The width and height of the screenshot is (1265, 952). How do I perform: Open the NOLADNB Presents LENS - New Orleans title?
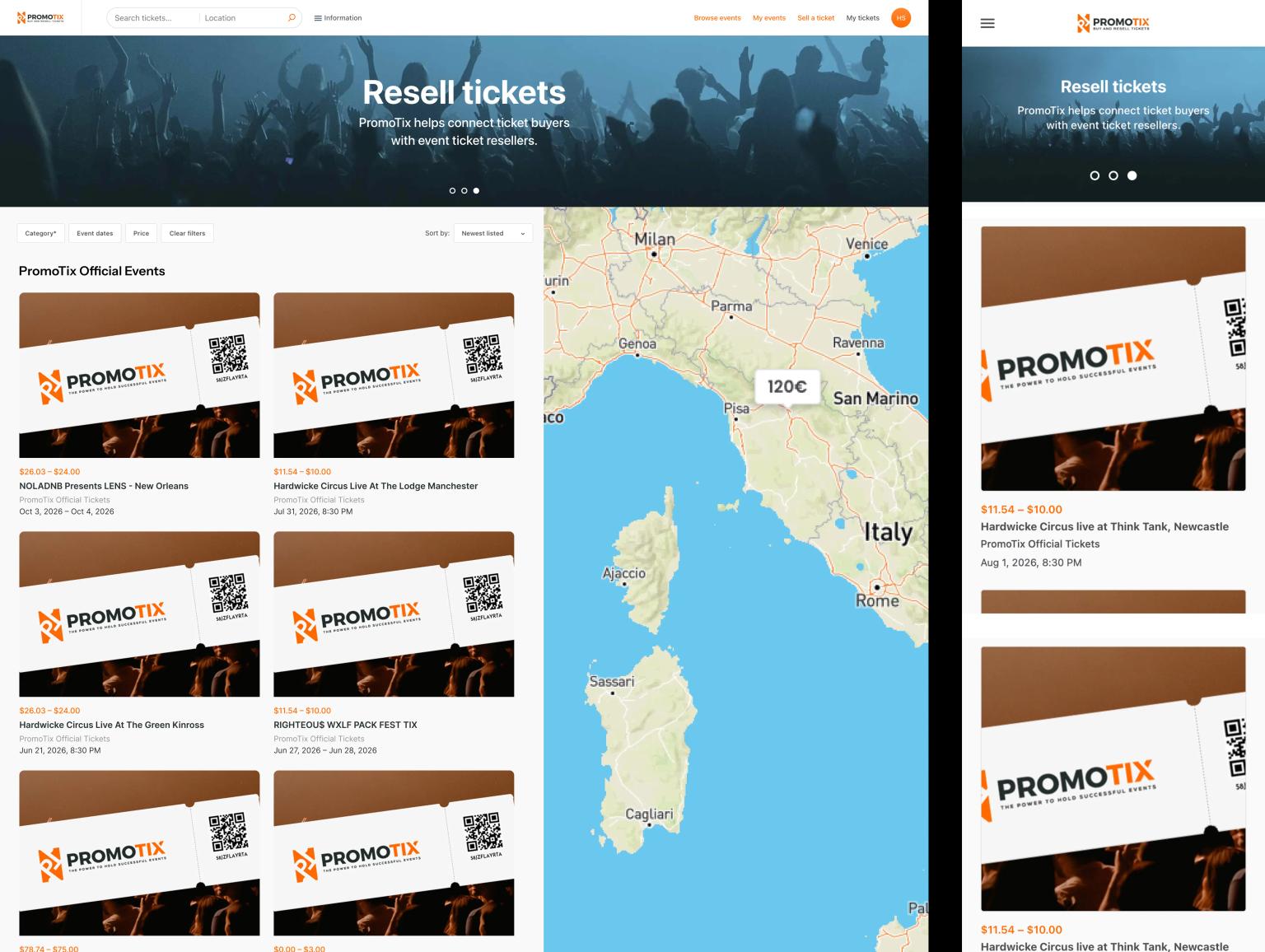pyautogui.click(x=104, y=486)
